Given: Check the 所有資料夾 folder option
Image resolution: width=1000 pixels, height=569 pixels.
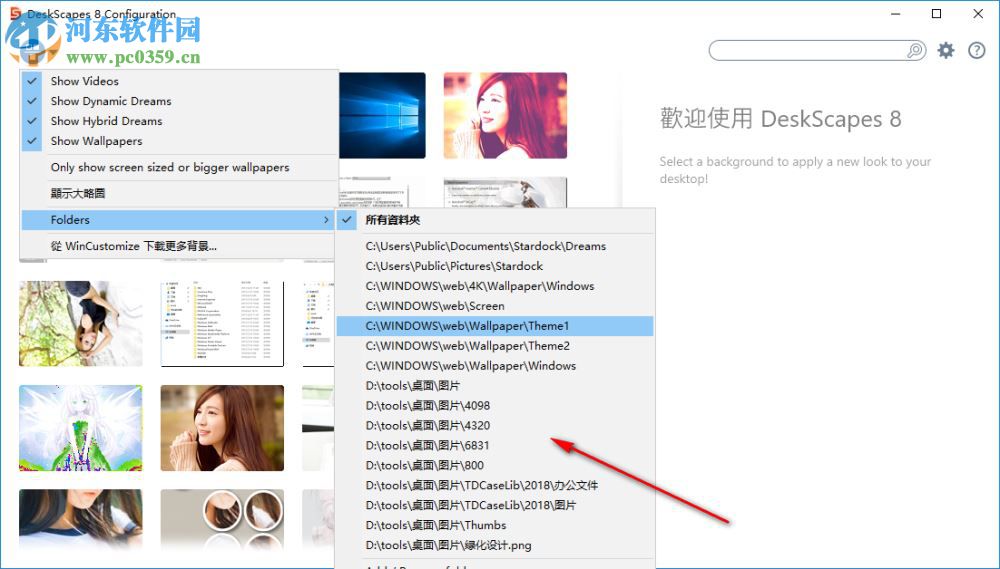Looking at the screenshot, I should (495, 219).
